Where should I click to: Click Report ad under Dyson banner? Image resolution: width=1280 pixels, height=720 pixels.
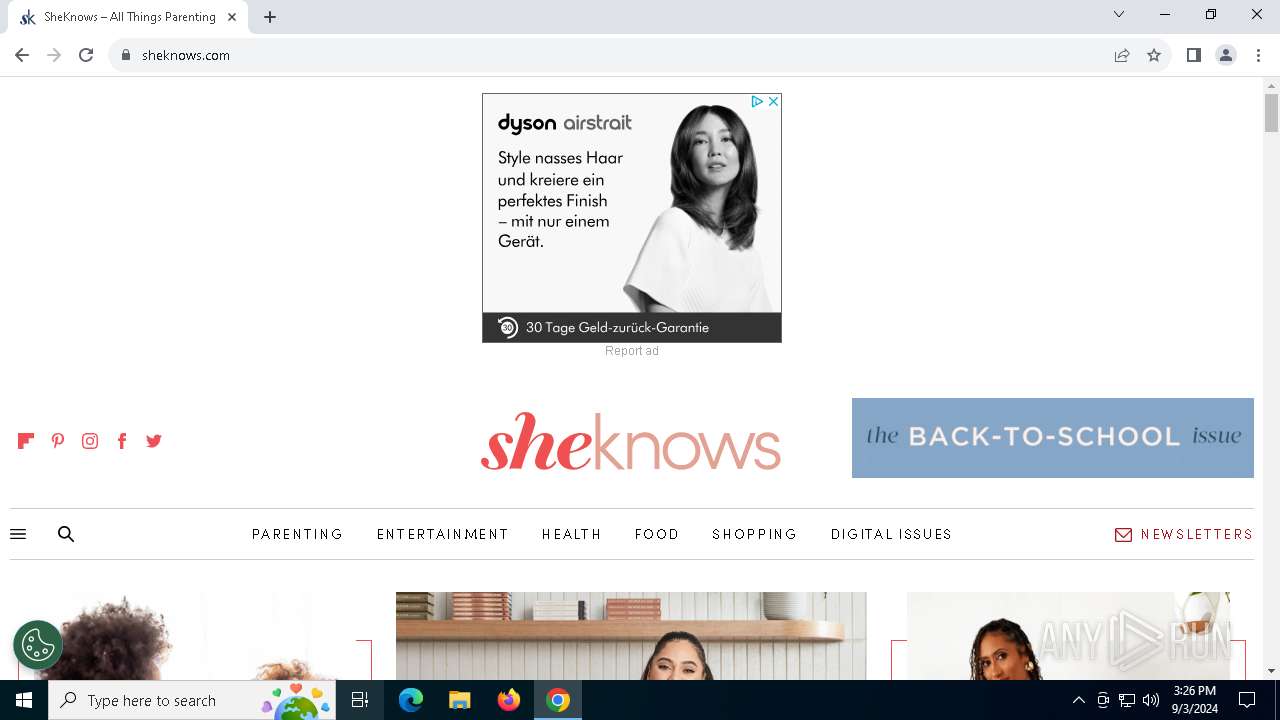click(x=632, y=351)
